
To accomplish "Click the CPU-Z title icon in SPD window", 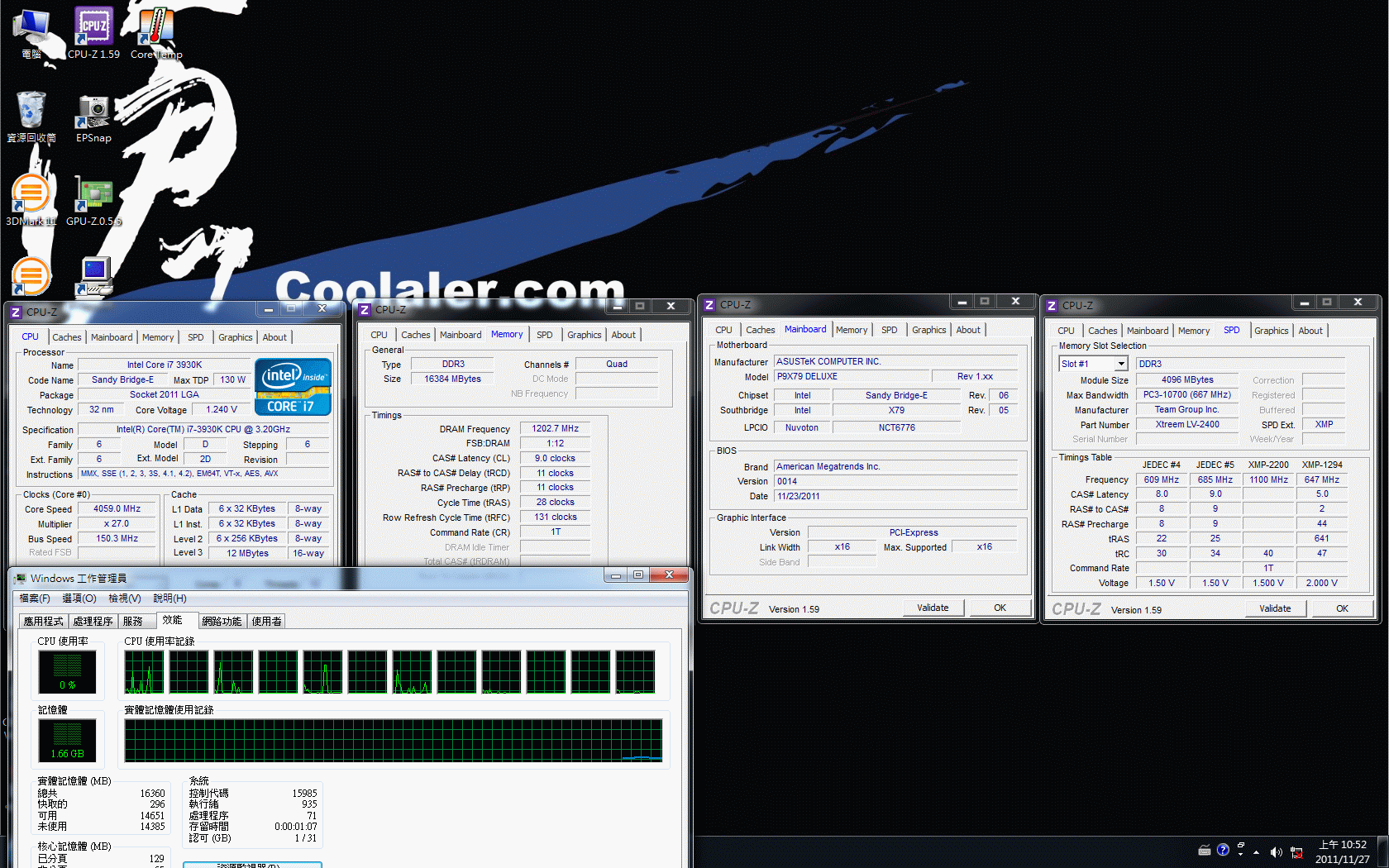I will coord(1052,306).
